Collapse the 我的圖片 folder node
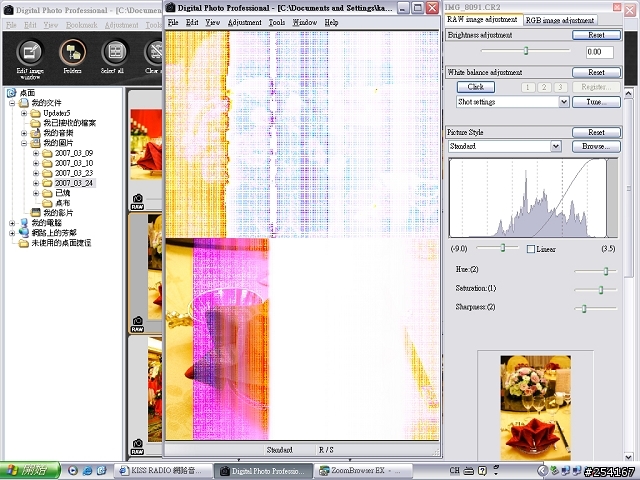640x480 pixels. [x=24, y=143]
